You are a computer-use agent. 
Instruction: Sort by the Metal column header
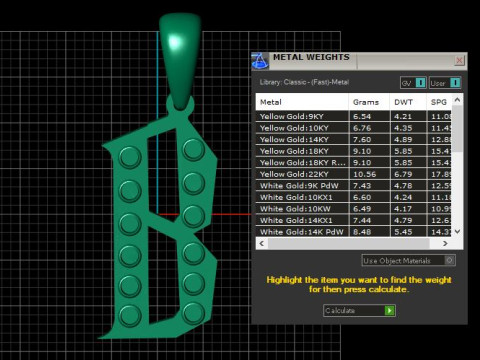tap(302, 102)
